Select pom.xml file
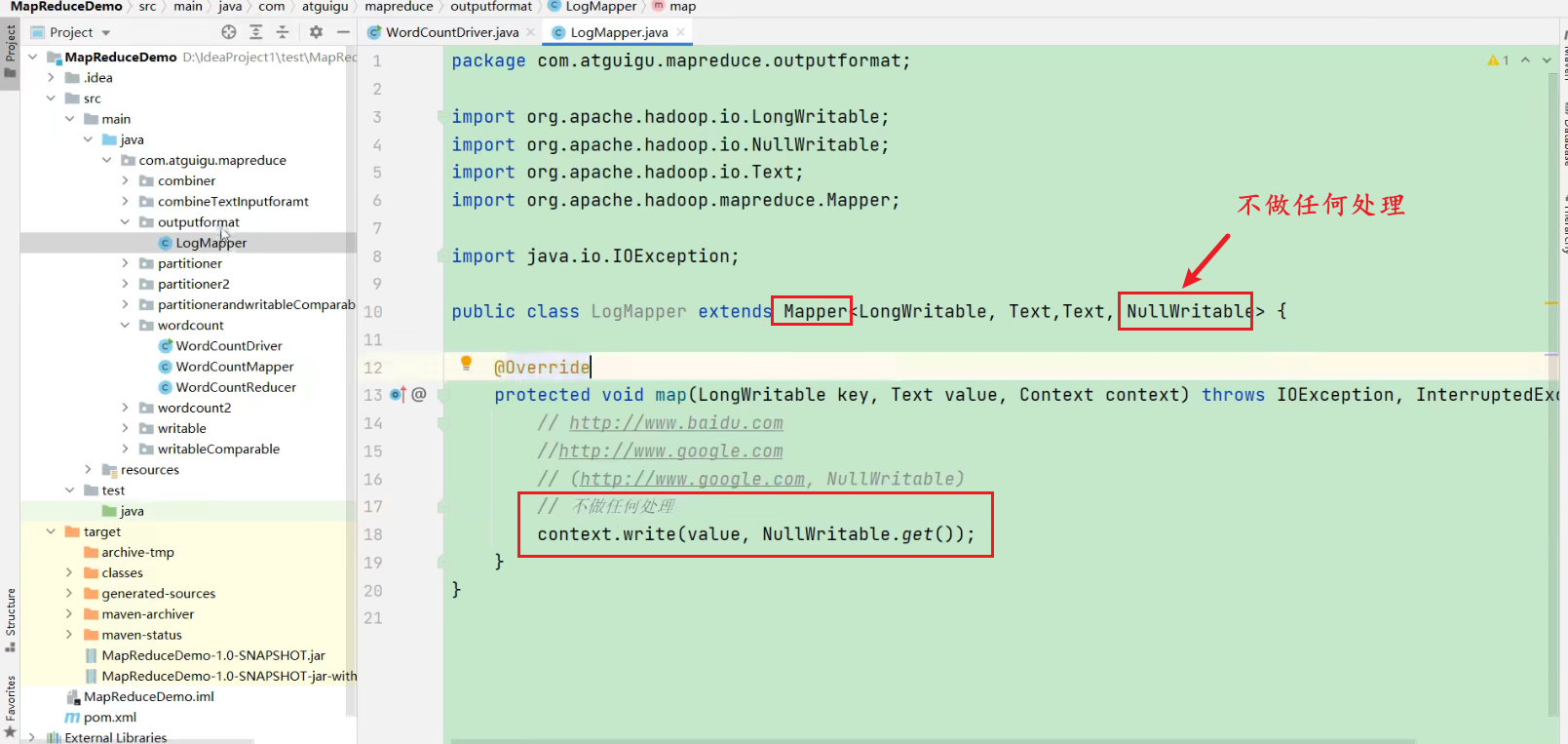Viewport: 1568px width, 744px height. pyautogui.click(x=109, y=717)
